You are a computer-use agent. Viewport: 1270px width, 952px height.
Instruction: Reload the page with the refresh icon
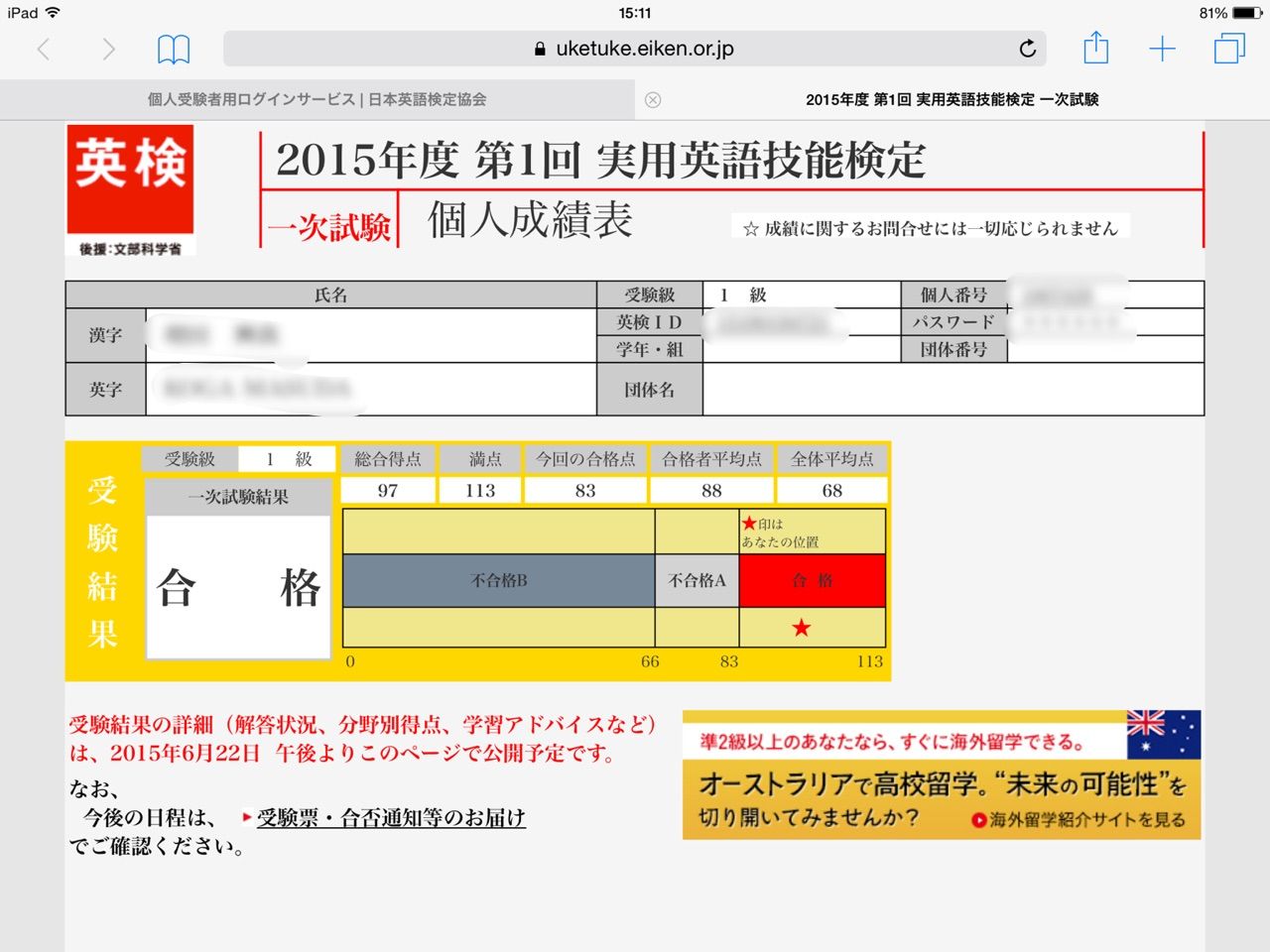(x=1028, y=48)
